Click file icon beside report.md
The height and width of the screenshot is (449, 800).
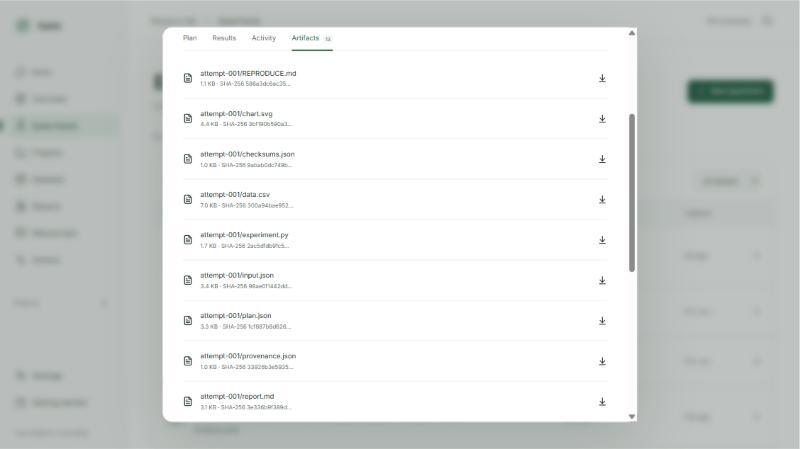188,401
